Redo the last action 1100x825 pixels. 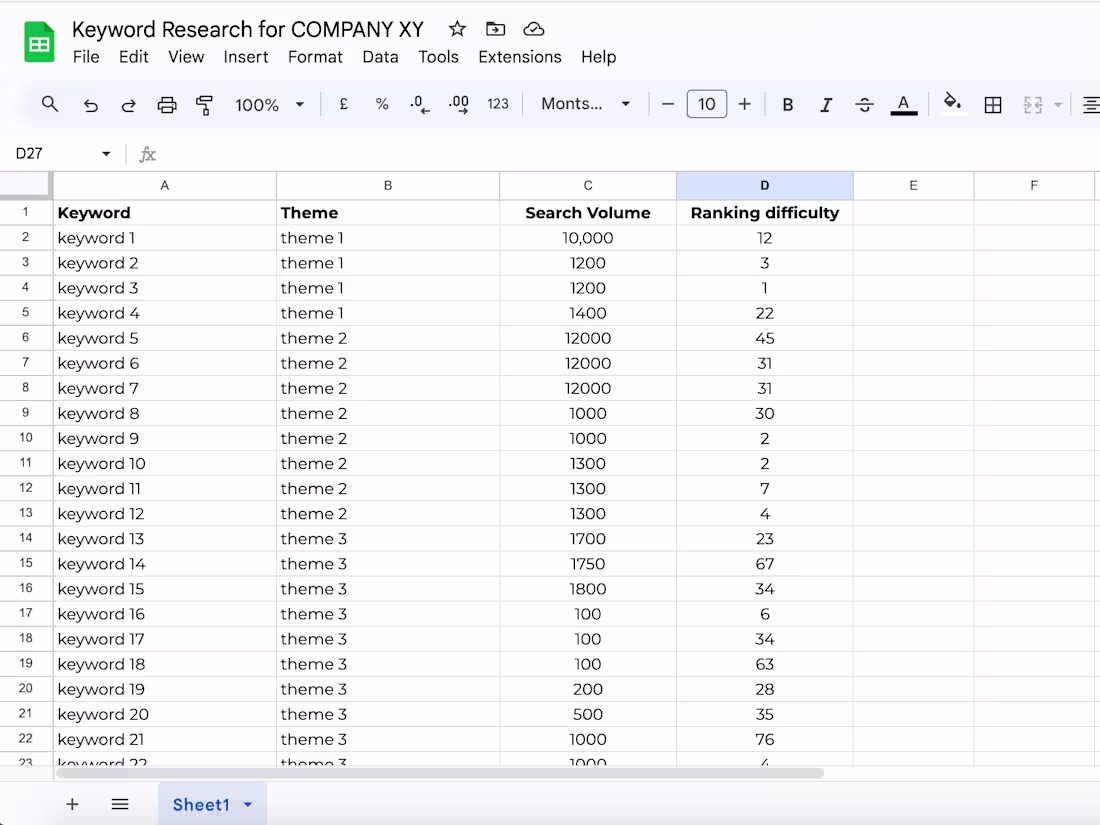click(x=128, y=104)
